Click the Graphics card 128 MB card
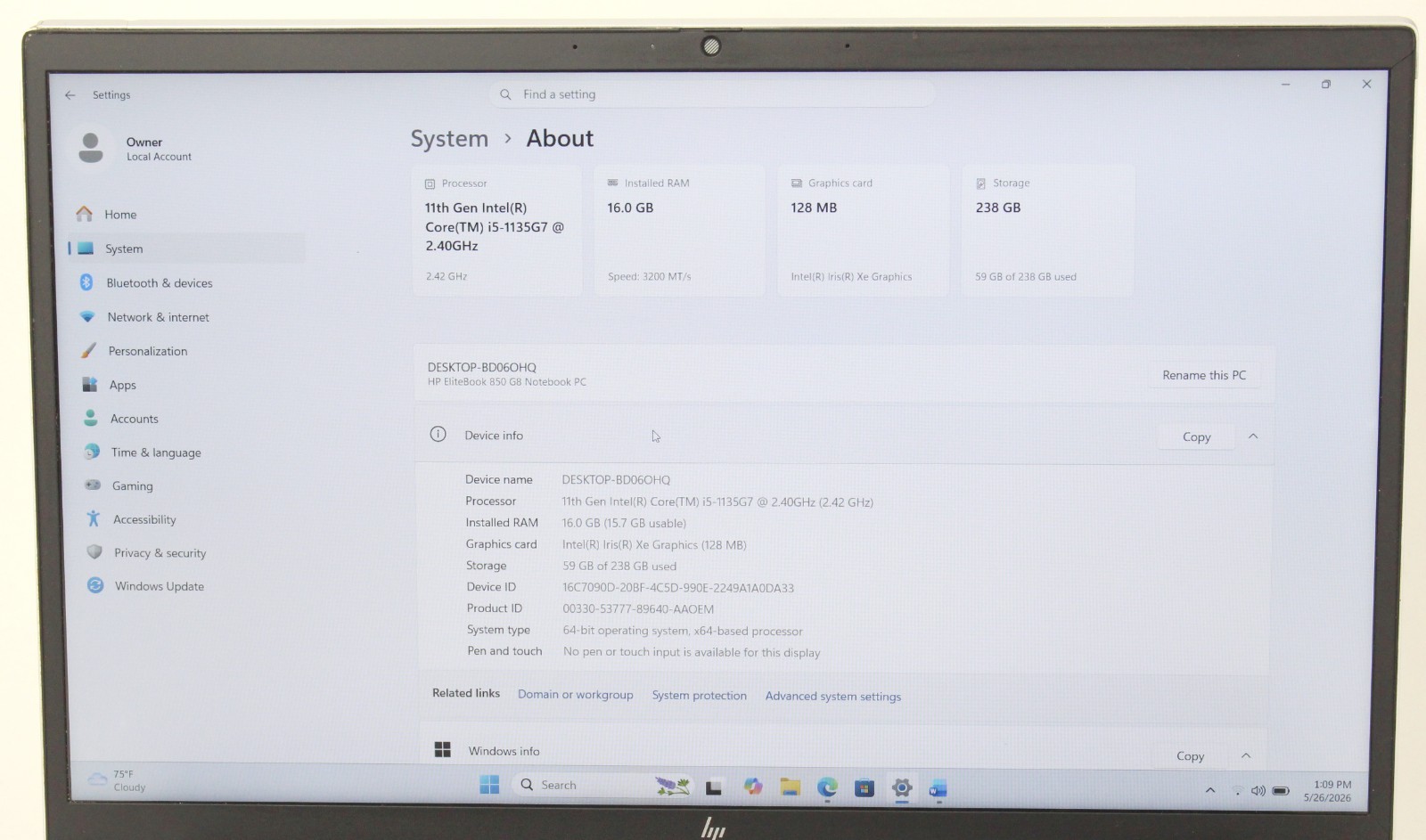 point(863,231)
